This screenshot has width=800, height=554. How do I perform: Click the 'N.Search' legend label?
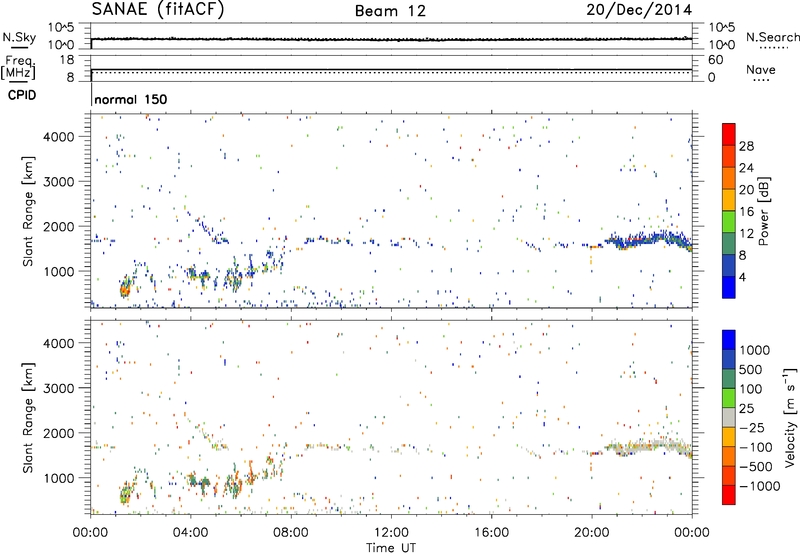772,37
